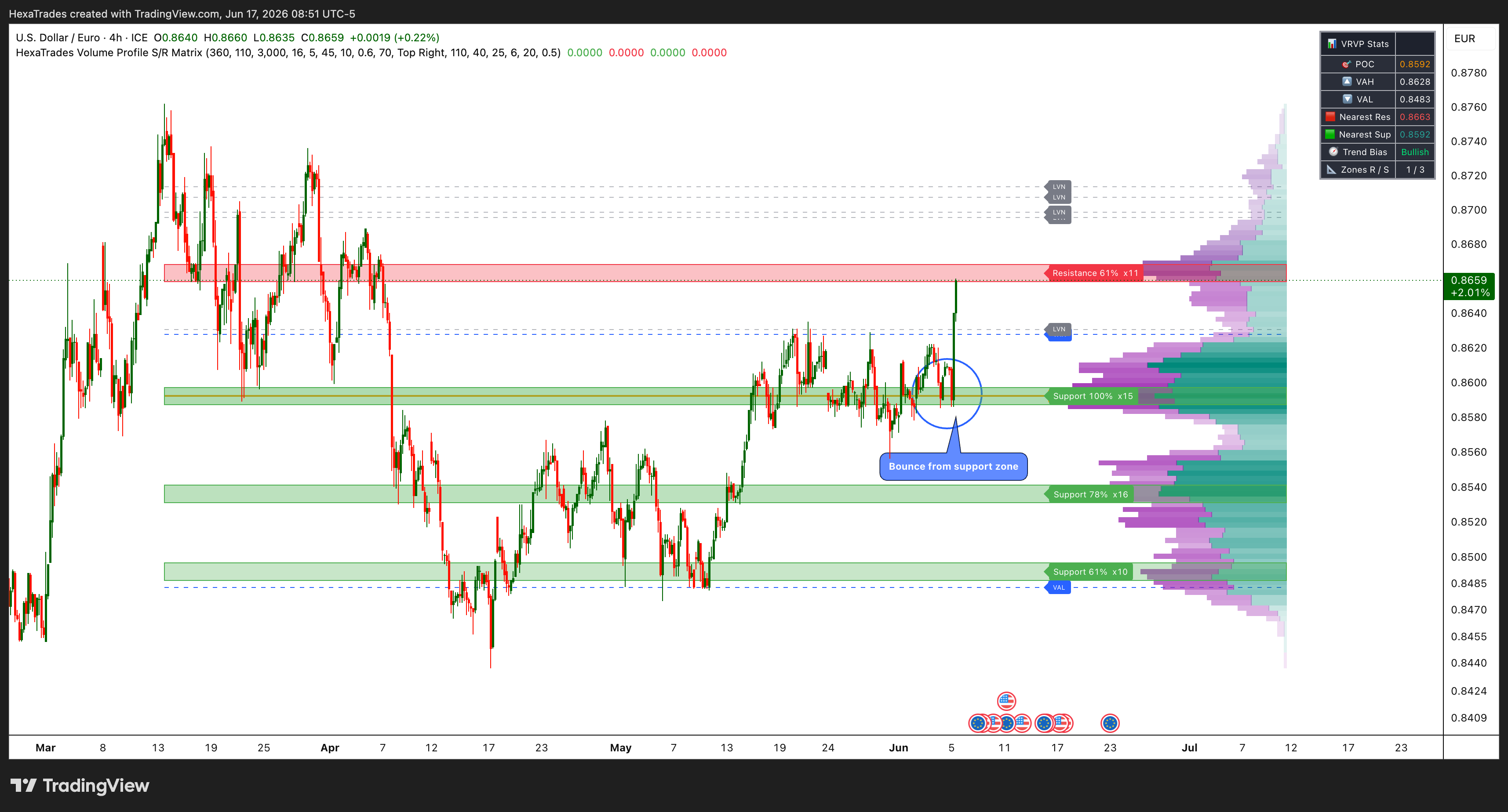This screenshot has height=812, width=1508.
Task: Click the VAL down-triangle icon in stats table
Action: click(1348, 99)
